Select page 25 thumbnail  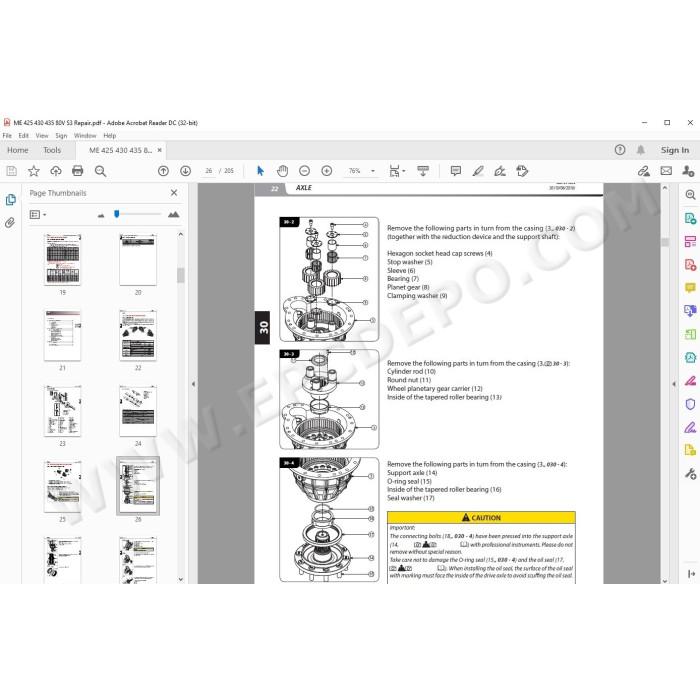(x=62, y=487)
